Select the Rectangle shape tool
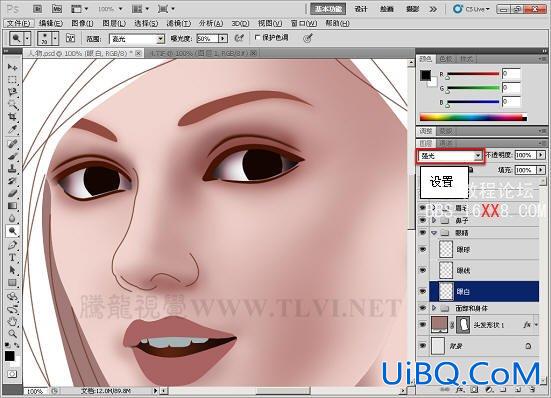Image resolution: width=551 pixels, height=398 pixels. (x=12, y=282)
